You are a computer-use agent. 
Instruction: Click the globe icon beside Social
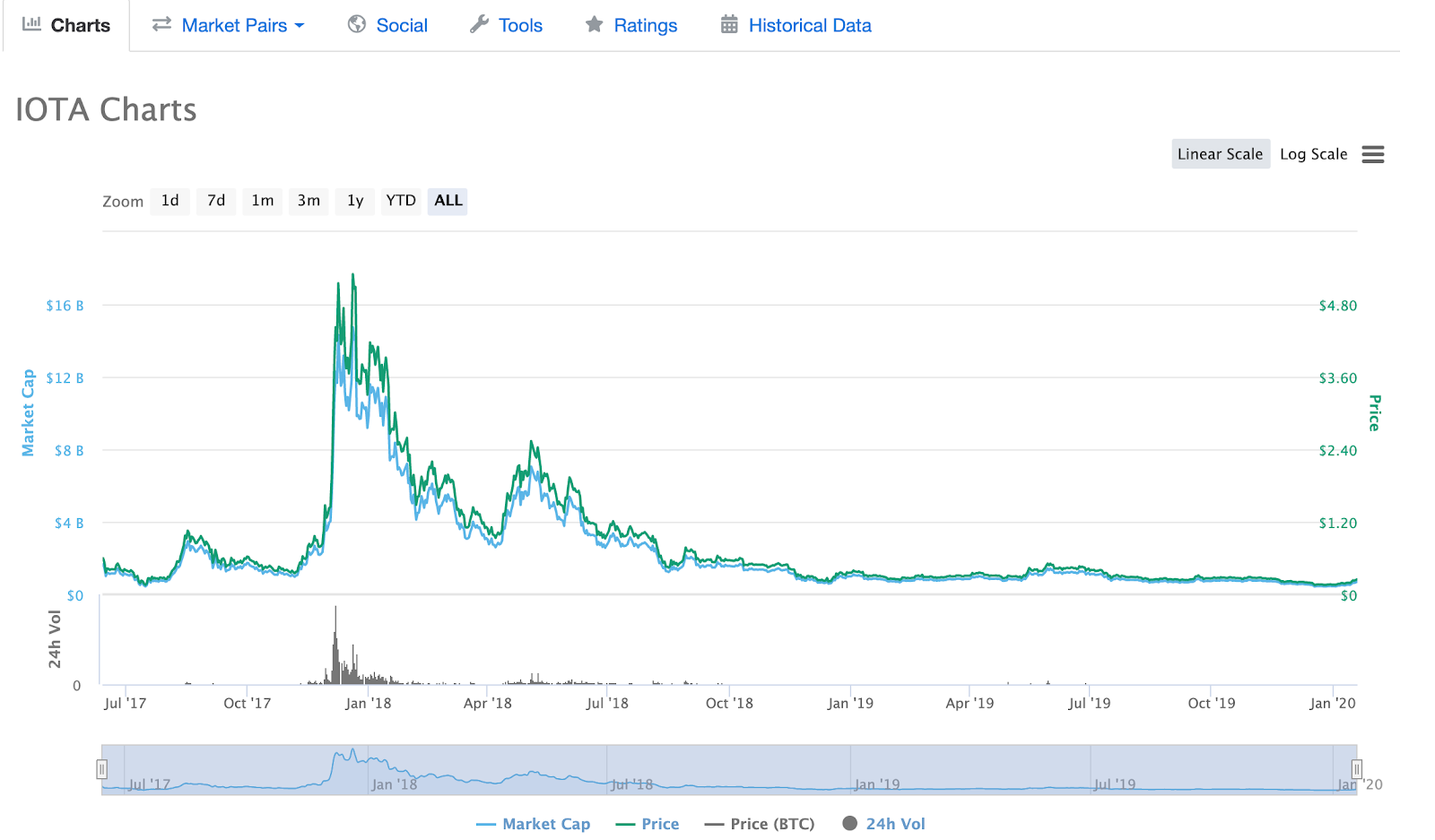click(357, 24)
